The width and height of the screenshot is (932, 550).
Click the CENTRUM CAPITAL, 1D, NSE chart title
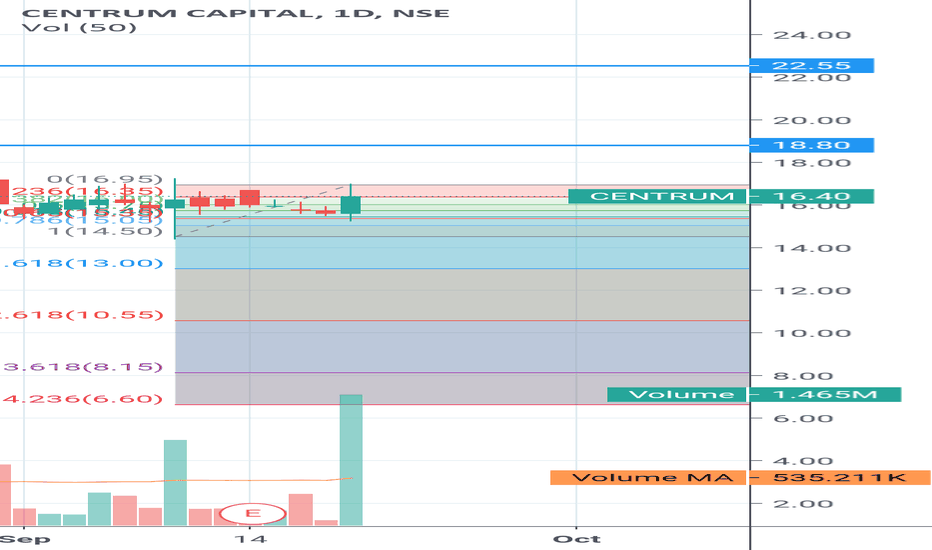(235, 13)
